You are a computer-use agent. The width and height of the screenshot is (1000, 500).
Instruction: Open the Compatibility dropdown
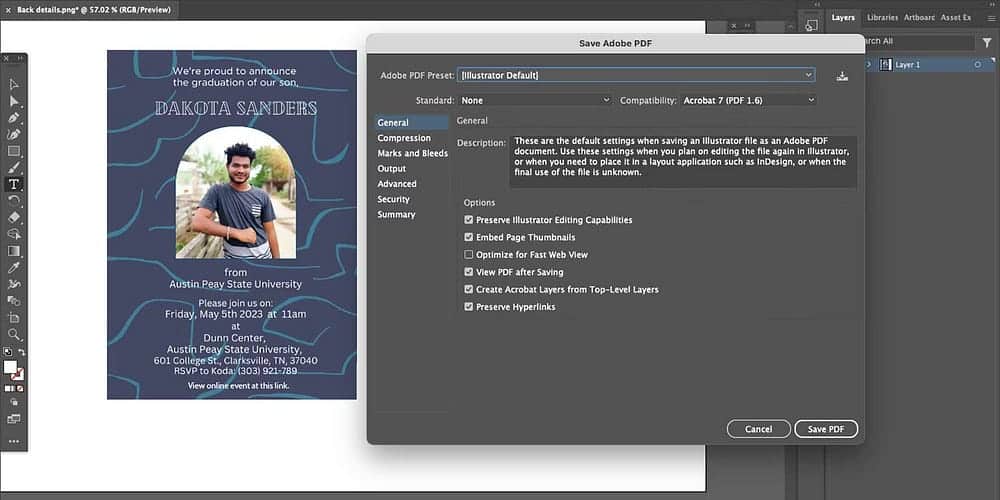click(x=748, y=100)
